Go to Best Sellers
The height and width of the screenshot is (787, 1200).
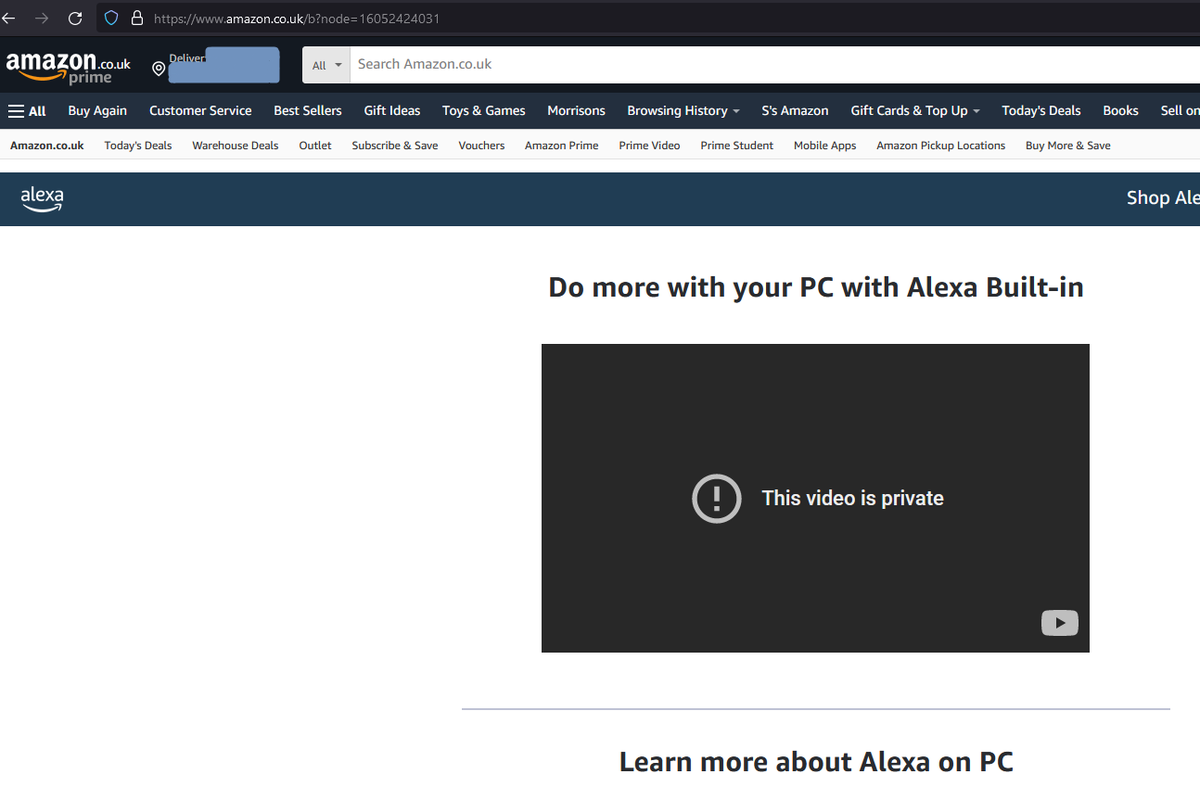click(308, 111)
